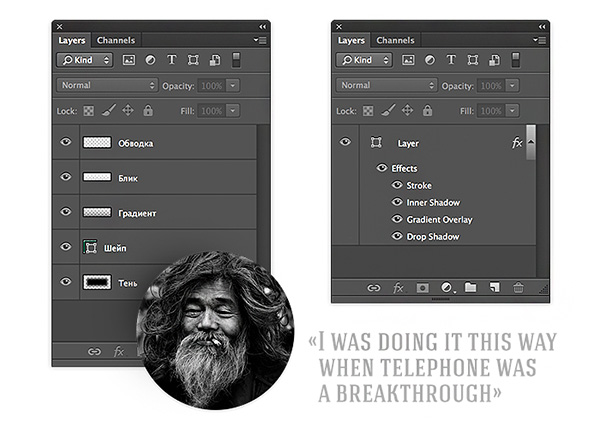Toggle visibility of the Stroke effect
The width and height of the screenshot is (600, 429).
(x=397, y=185)
